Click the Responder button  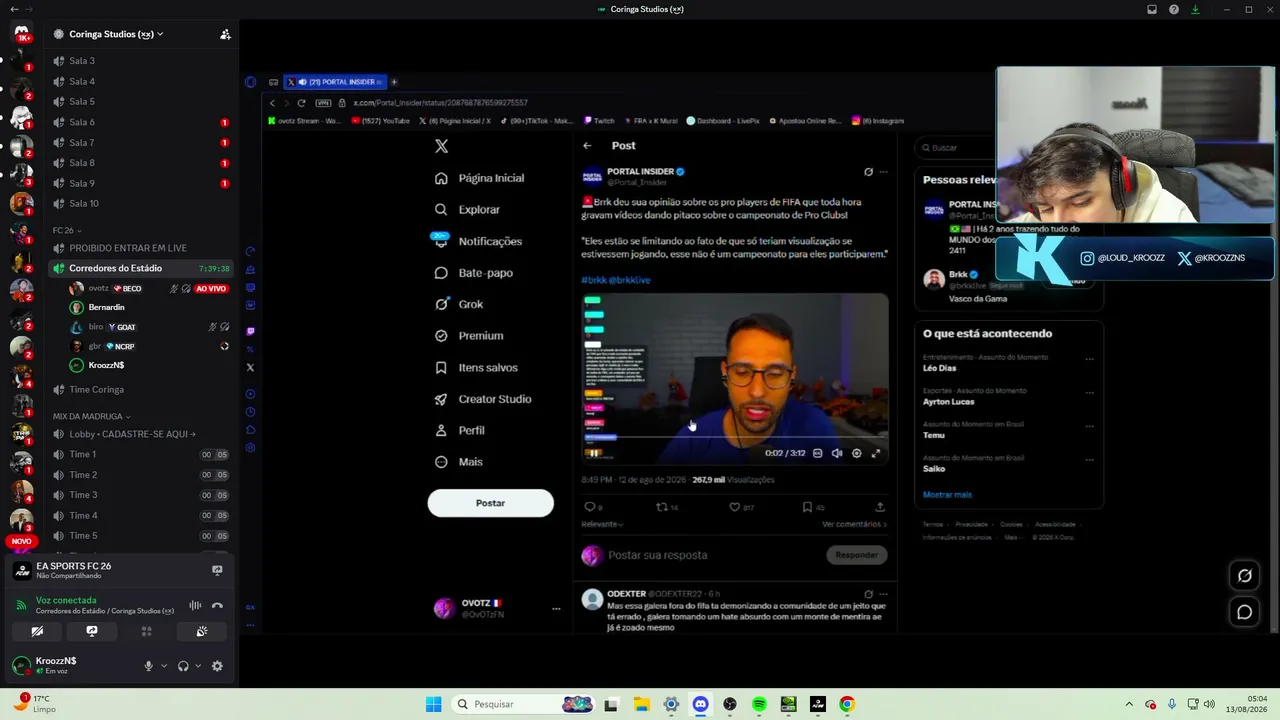(856, 555)
